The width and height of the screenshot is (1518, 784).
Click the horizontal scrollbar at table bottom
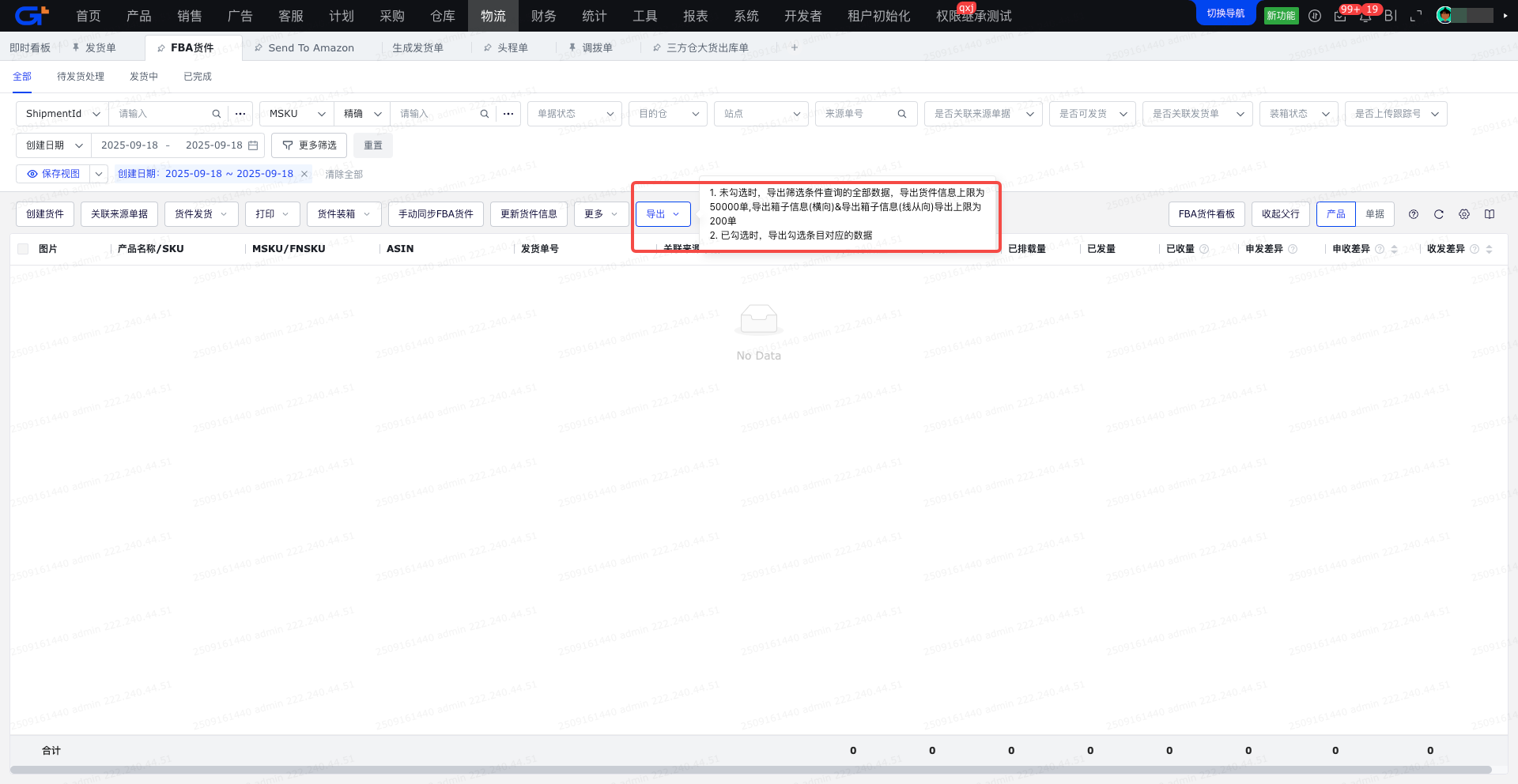coord(751,770)
